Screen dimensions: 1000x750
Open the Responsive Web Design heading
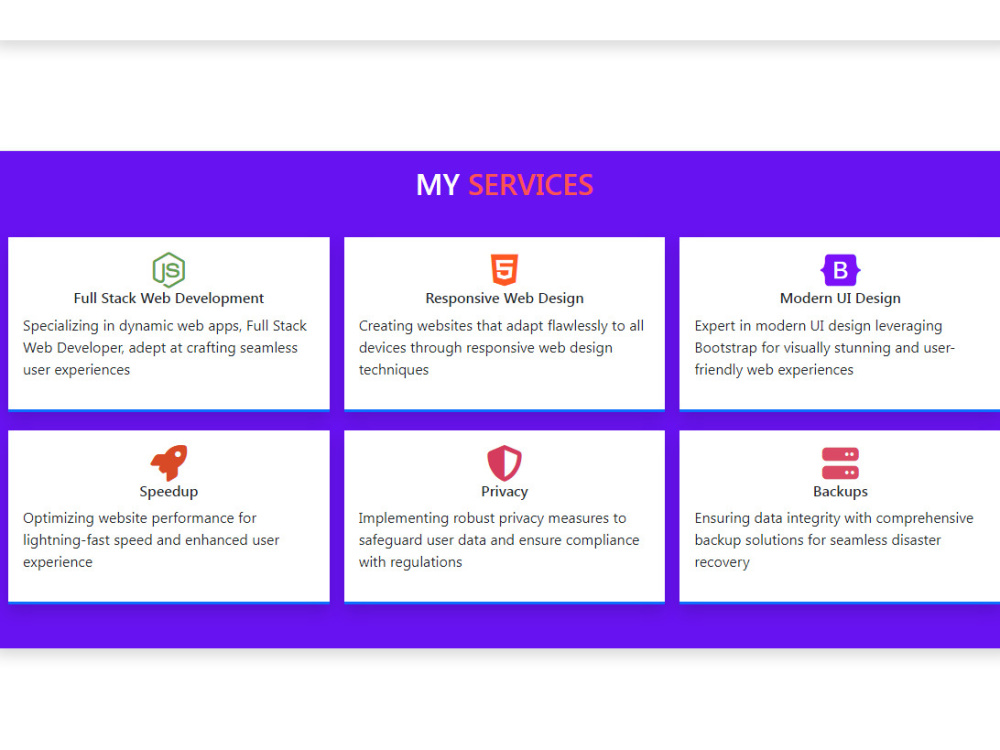504,297
